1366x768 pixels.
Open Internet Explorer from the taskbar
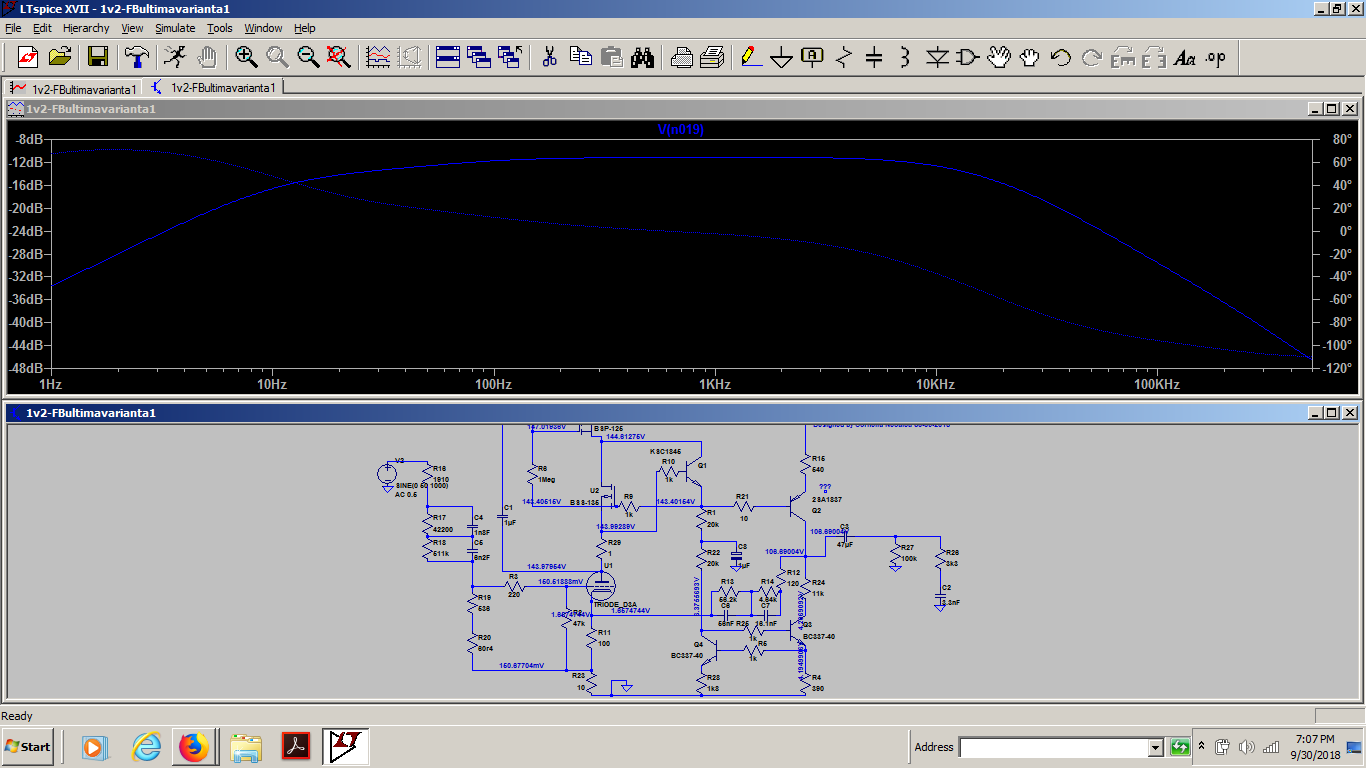click(146, 746)
